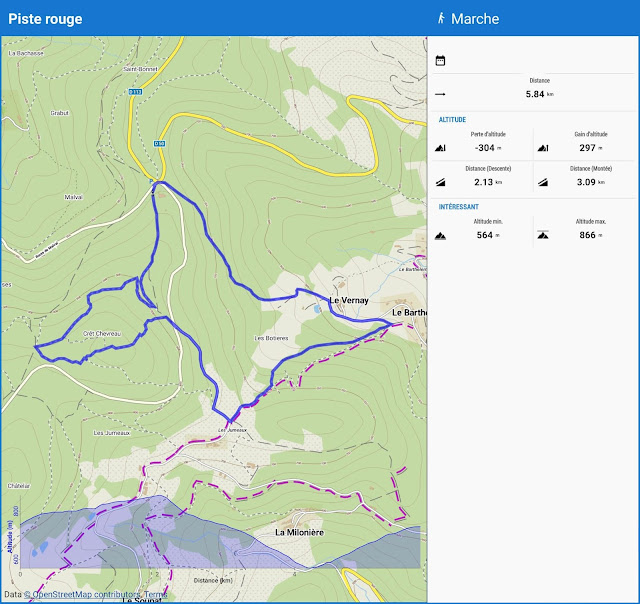
Task: Click the maximum altitude peak icon
Action: [x=543, y=235]
